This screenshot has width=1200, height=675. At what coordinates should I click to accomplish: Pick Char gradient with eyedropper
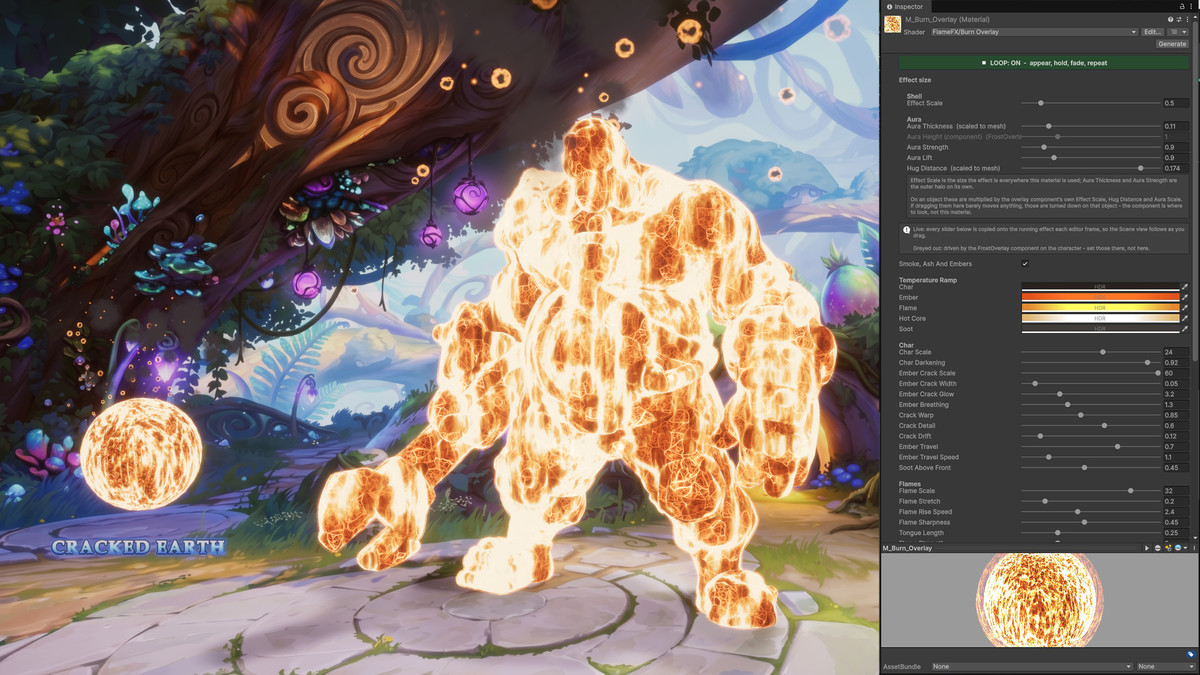pos(1185,286)
